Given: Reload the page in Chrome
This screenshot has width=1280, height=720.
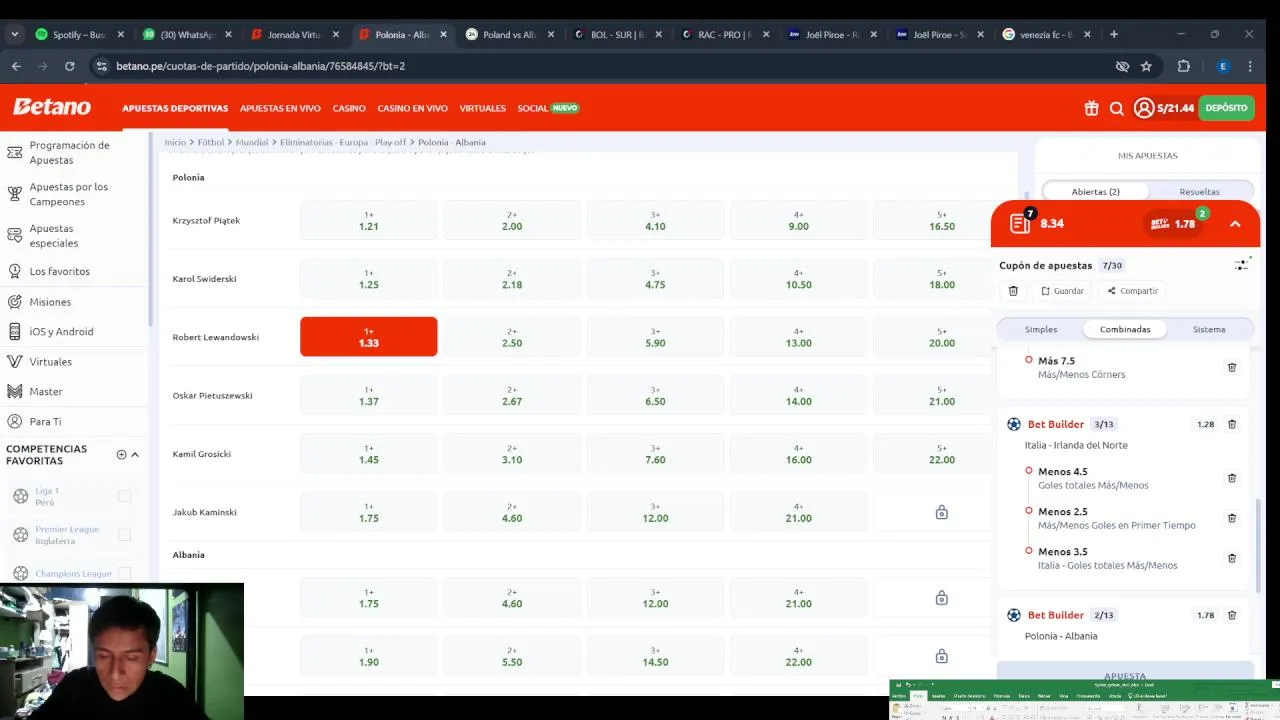Looking at the screenshot, I should coord(69,66).
